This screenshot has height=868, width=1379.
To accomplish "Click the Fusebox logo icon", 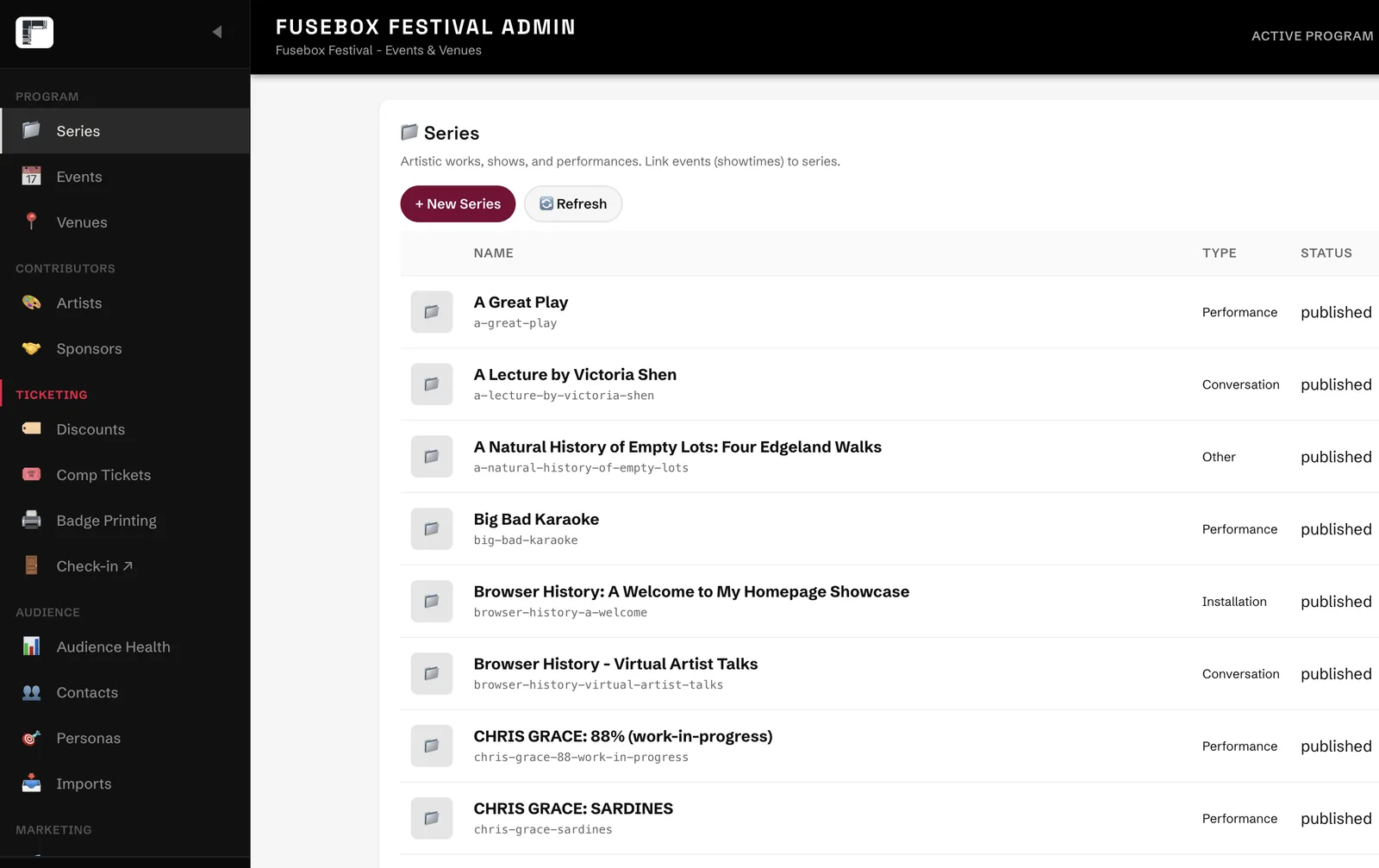I will point(34,33).
